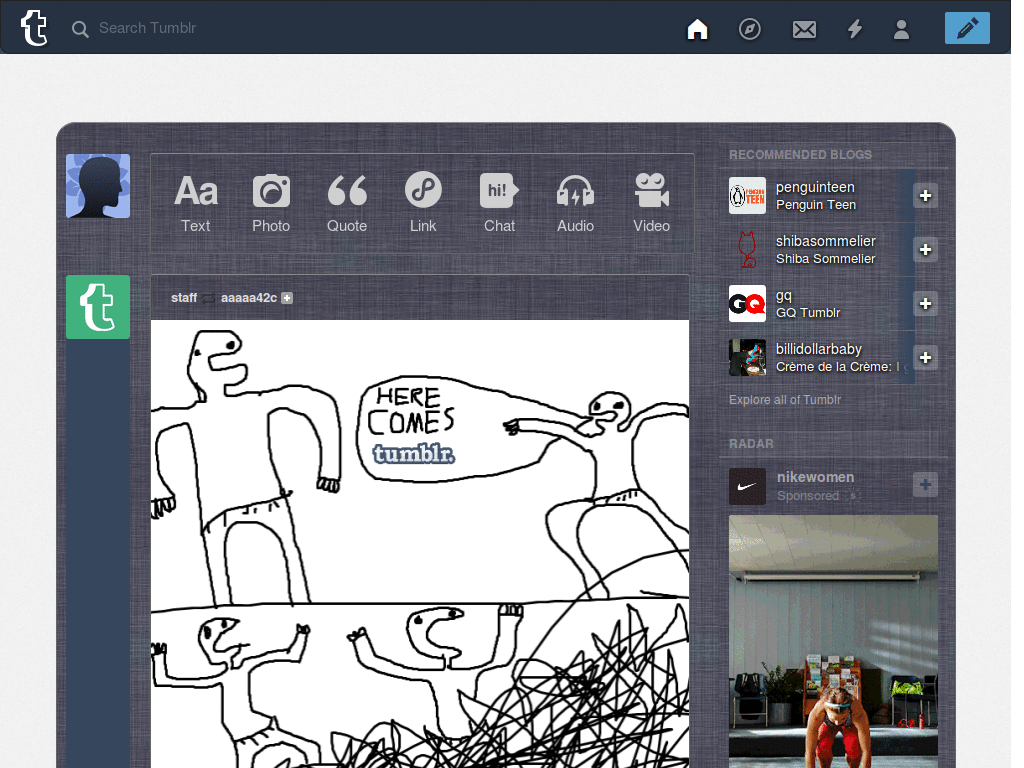
Task: Open the staff blog link in post header
Action: pyautogui.click(x=184, y=298)
